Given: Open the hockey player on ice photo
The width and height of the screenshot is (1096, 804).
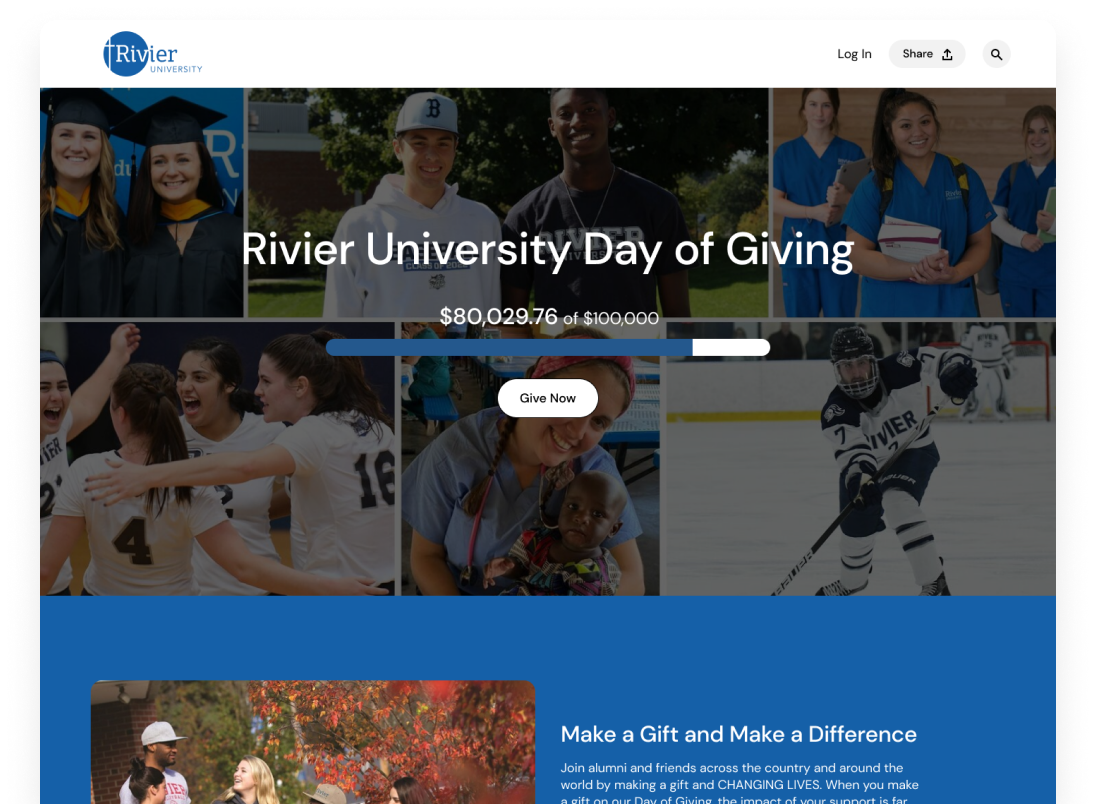Looking at the screenshot, I should (x=858, y=459).
